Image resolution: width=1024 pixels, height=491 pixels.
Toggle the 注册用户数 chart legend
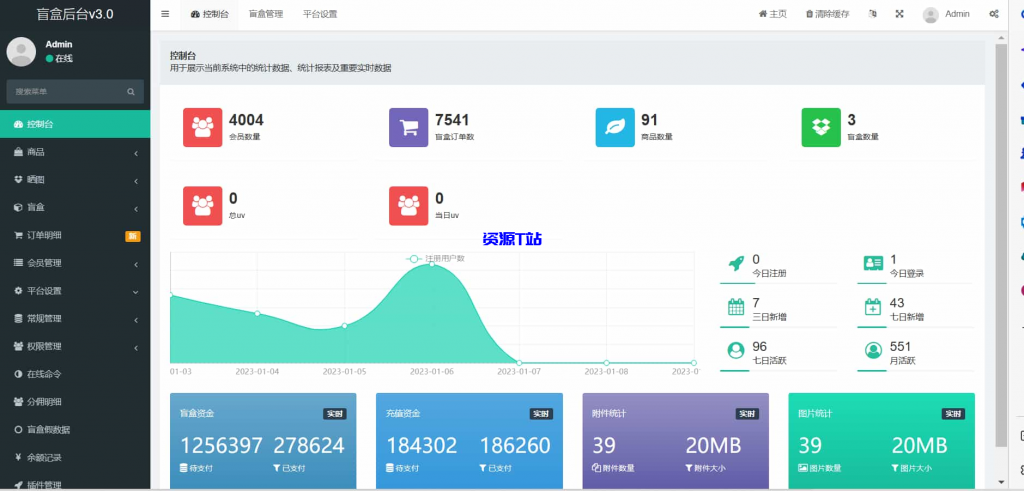[x=436, y=259]
